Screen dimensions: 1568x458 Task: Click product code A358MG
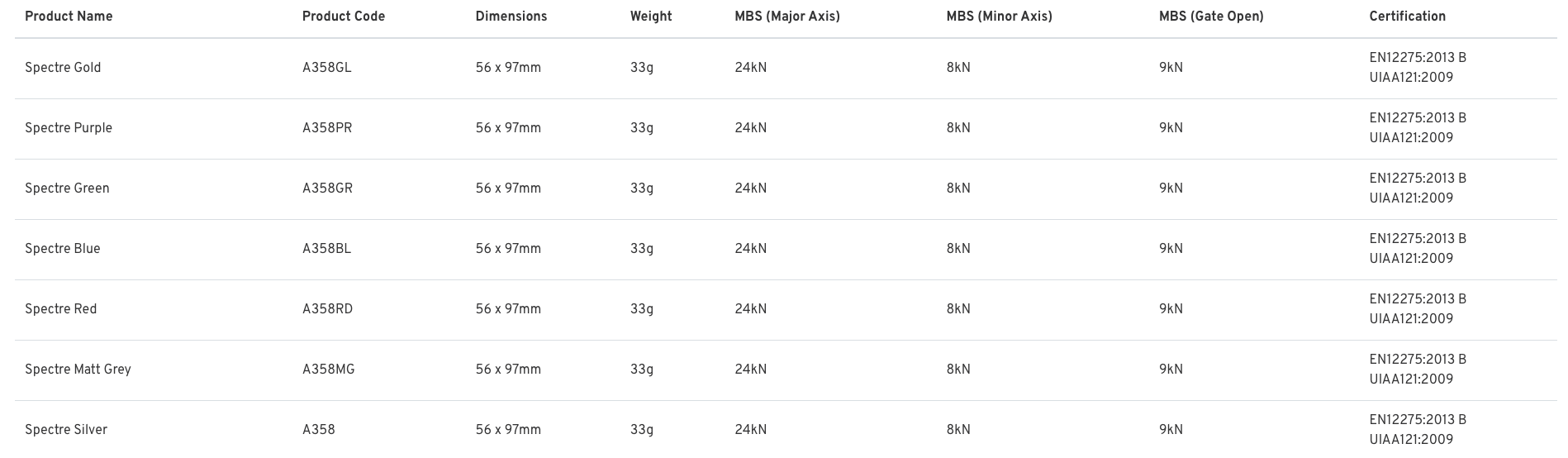(x=329, y=370)
